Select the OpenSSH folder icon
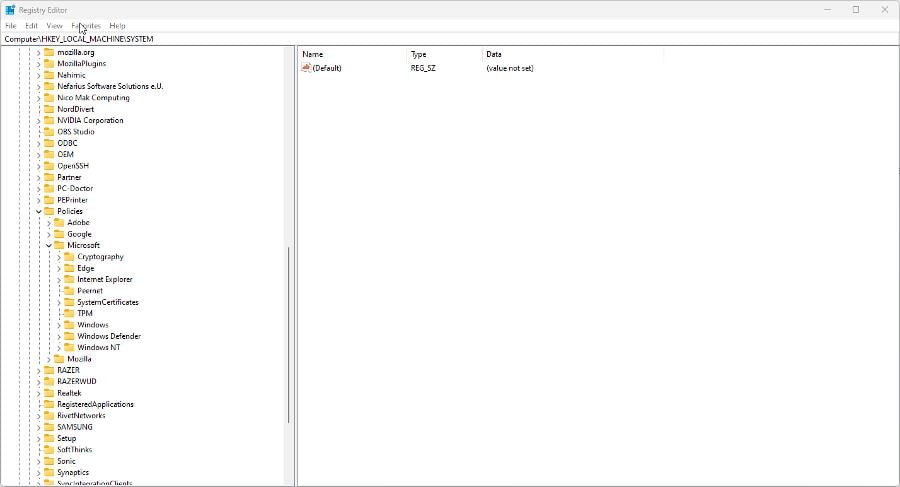The width and height of the screenshot is (900, 487). pyautogui.click(x=49, y=166)
